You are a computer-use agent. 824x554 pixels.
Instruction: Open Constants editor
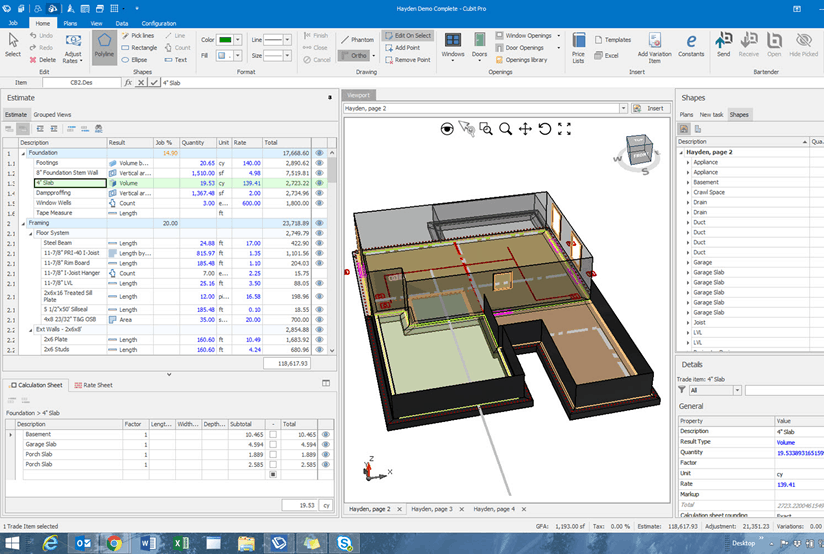[691, 46]
